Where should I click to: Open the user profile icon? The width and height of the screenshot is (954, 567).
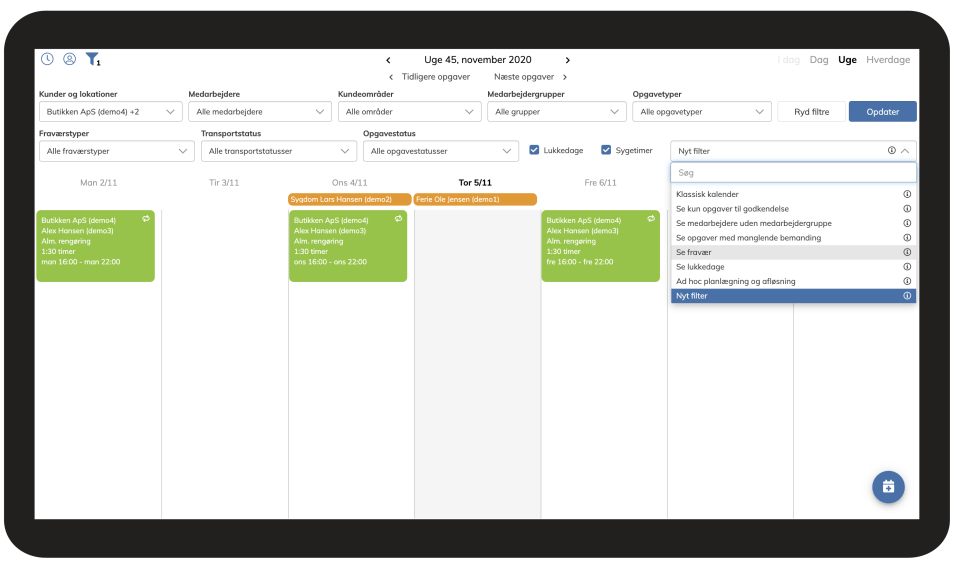click(x=70, y=59)
